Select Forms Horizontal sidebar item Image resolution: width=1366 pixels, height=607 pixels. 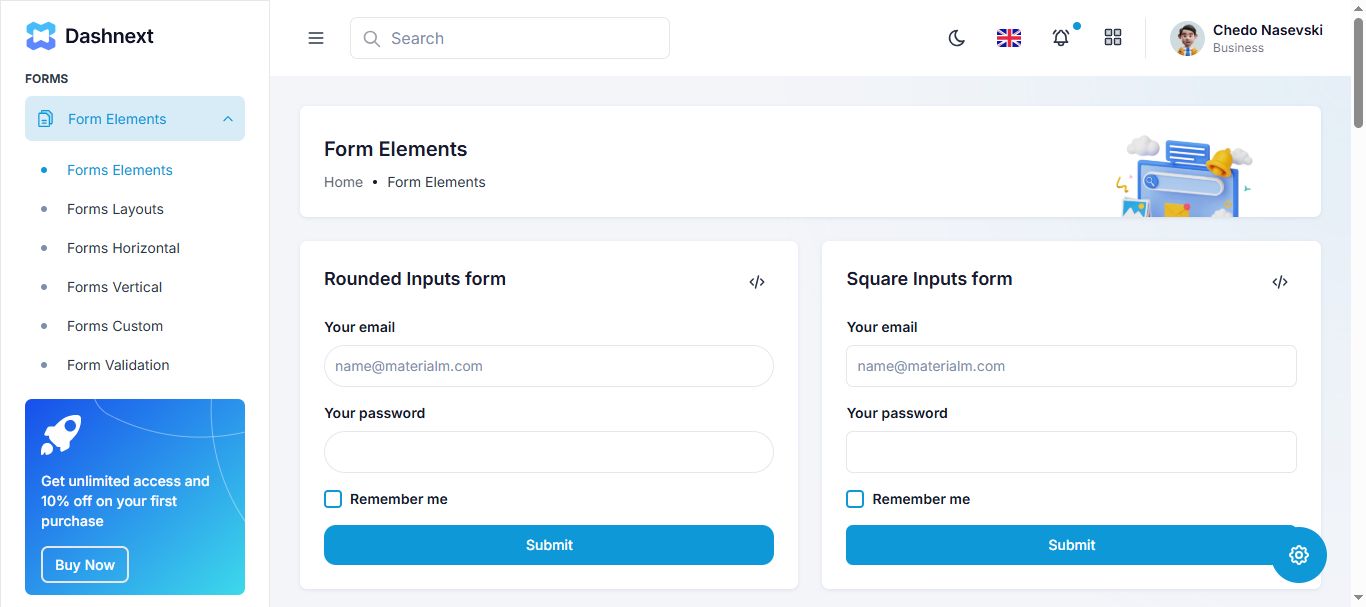pyautogui.click(x=123, y=248)
